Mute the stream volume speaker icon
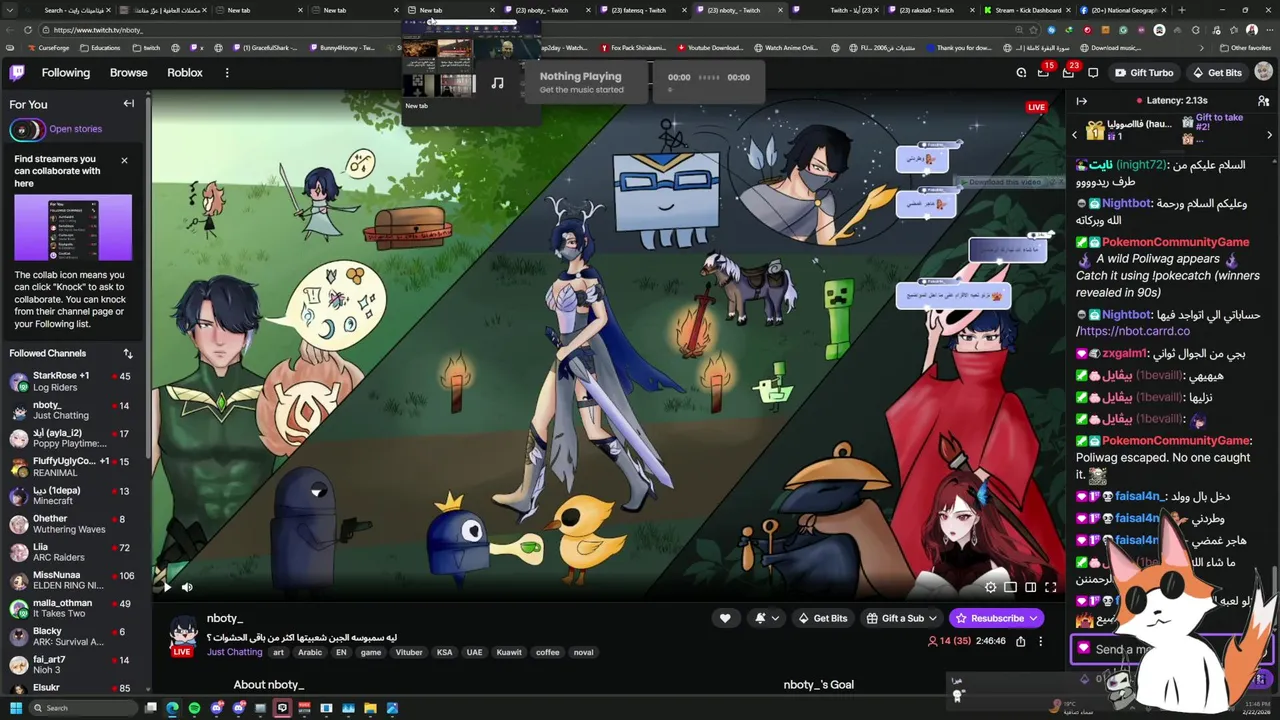Image resolution: width=1280 pixels, height=720 pixels. (187, 587)
